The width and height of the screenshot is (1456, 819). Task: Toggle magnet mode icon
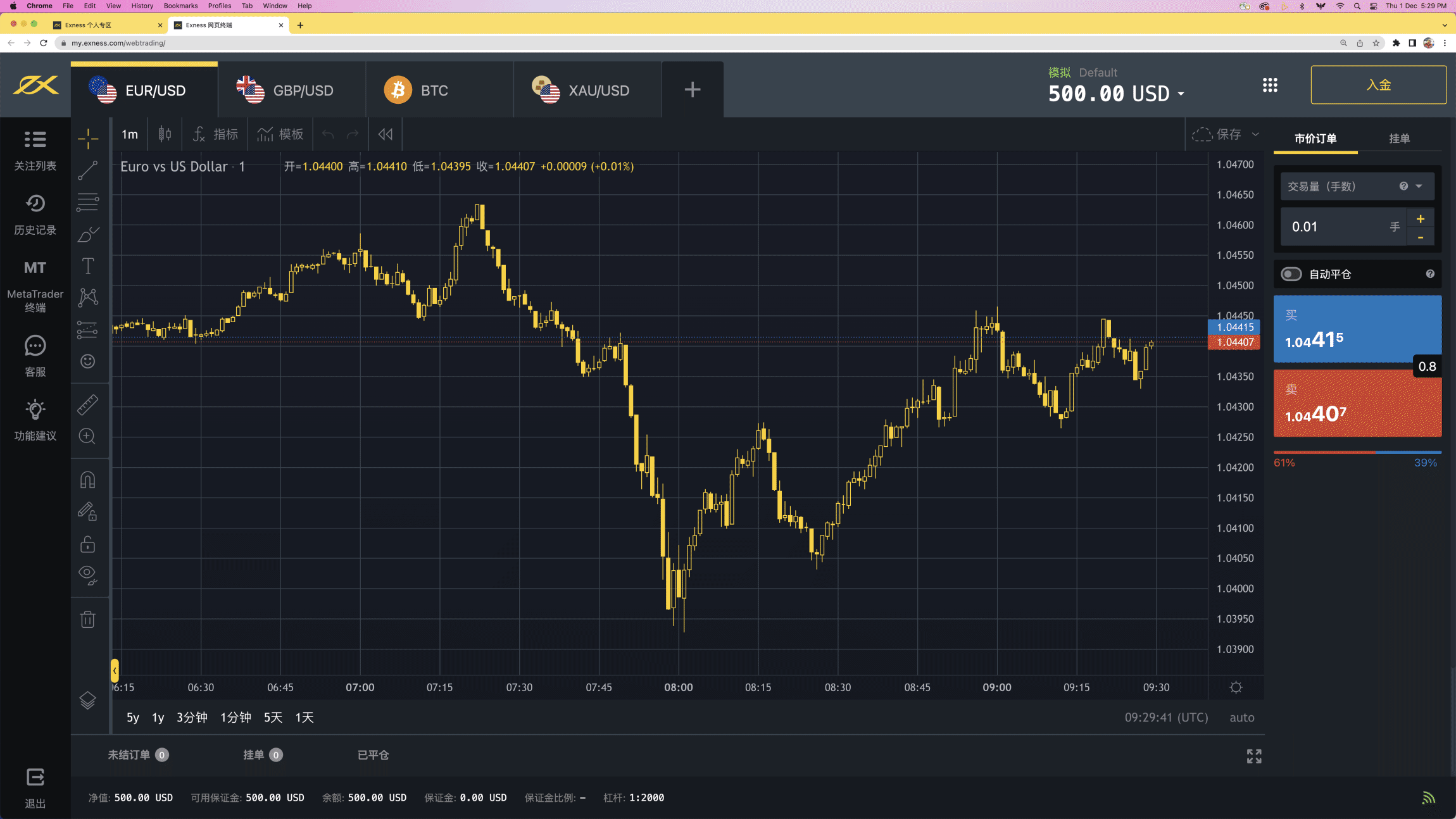(87, 480)
